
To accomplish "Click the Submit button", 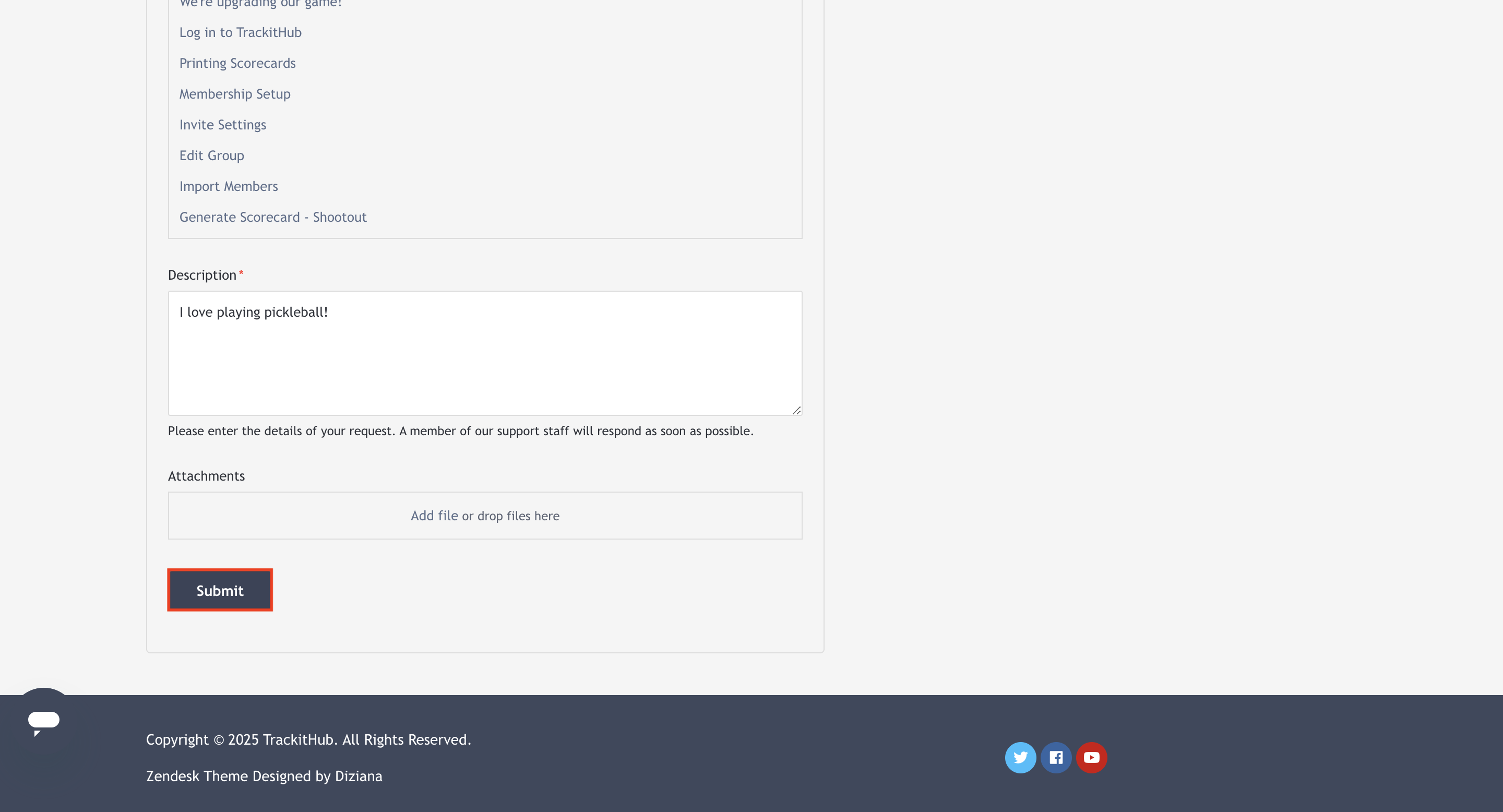I will coord(220,590).
